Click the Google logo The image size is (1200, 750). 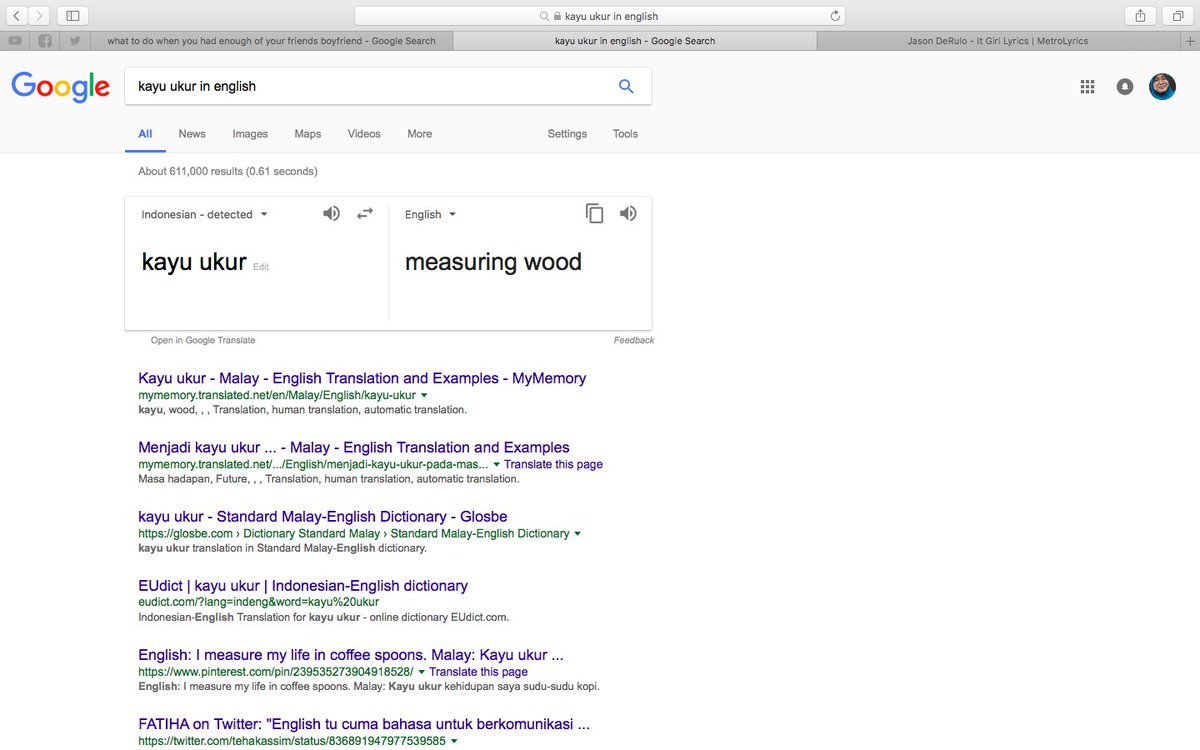point(60,86)
